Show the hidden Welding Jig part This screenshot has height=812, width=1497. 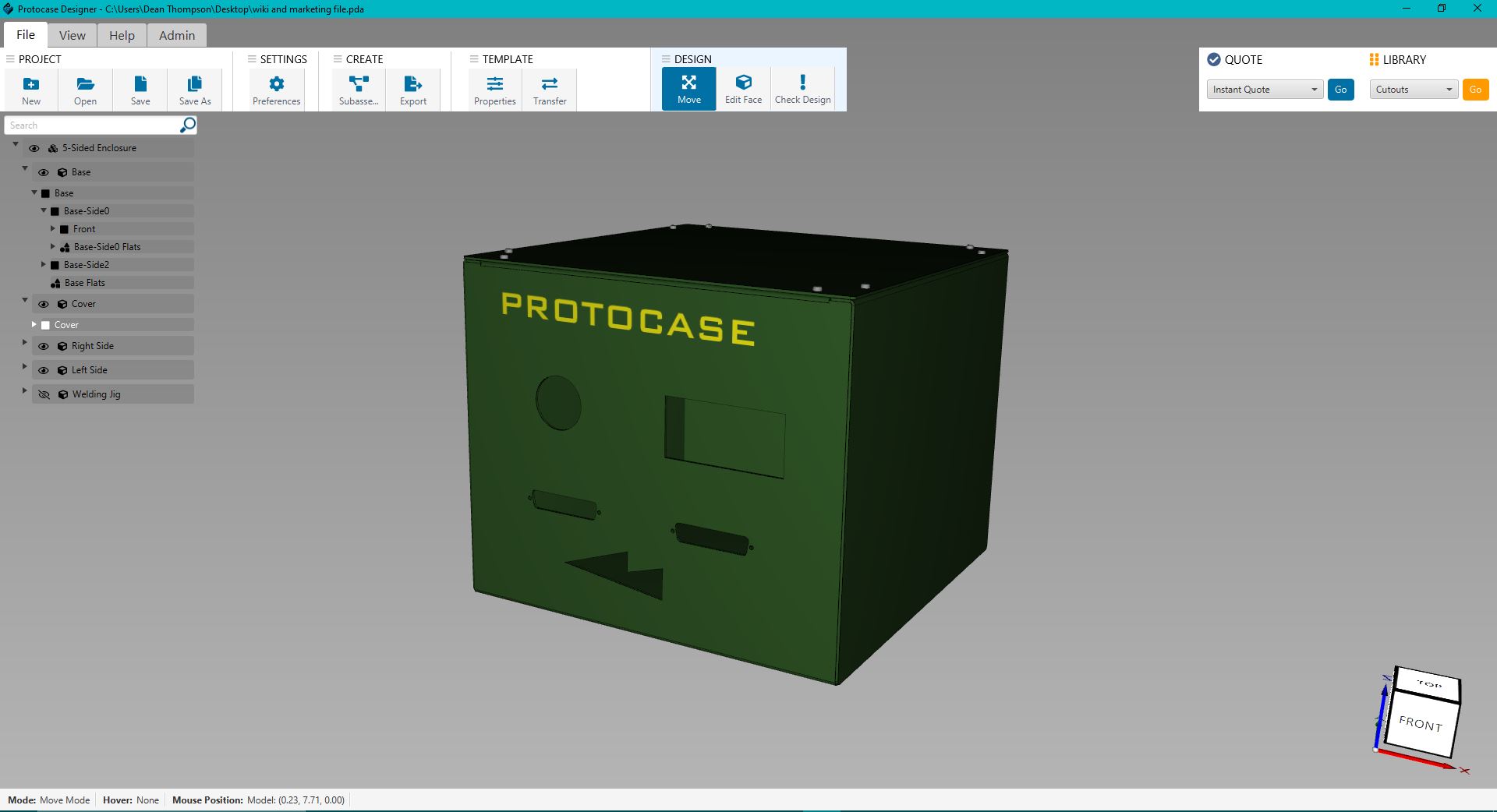[x=44, y=394]
